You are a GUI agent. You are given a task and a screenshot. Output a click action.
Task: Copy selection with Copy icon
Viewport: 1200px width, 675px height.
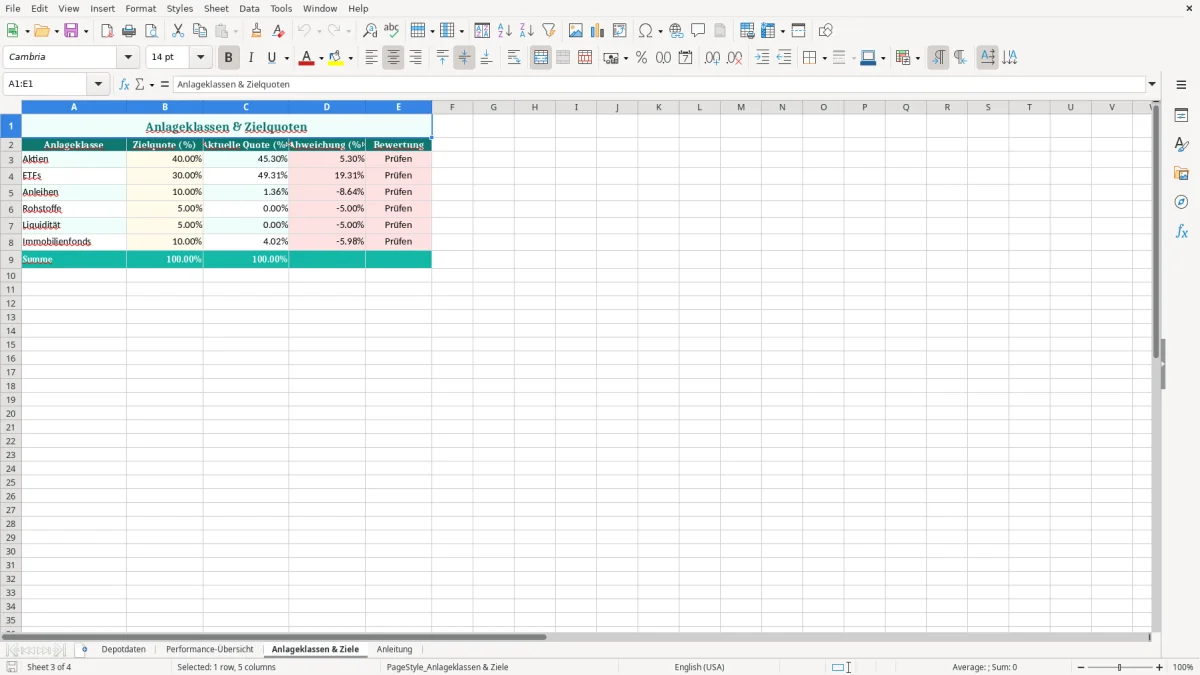pos(200,31)
